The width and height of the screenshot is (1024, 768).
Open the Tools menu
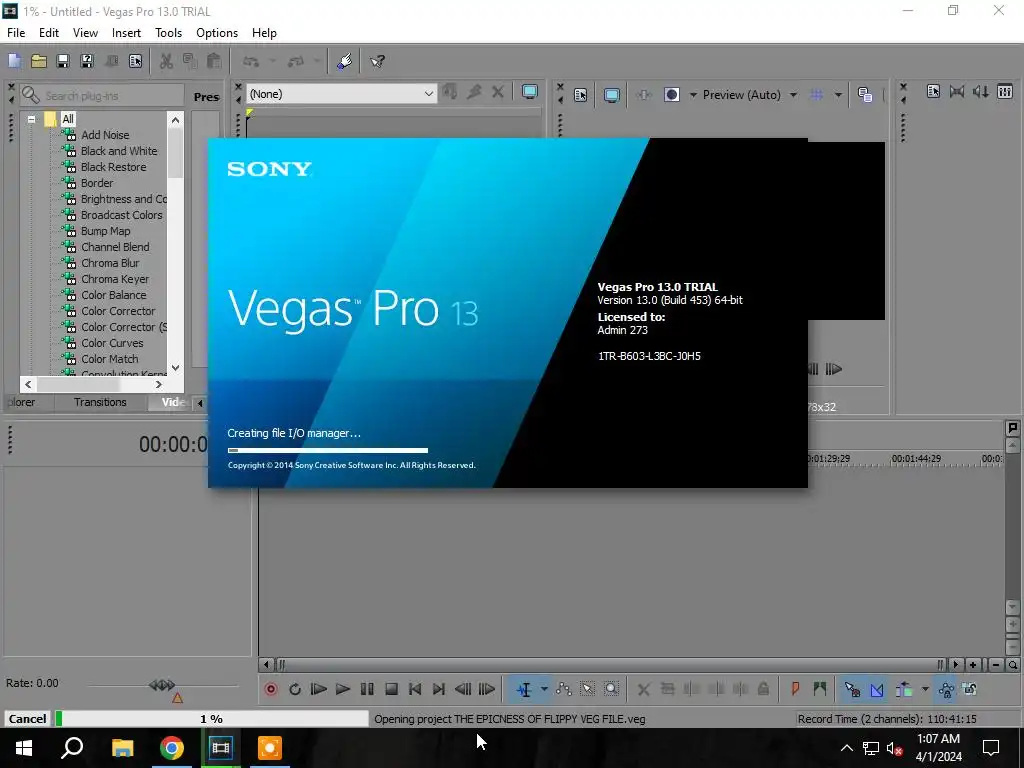pos(168,33)
